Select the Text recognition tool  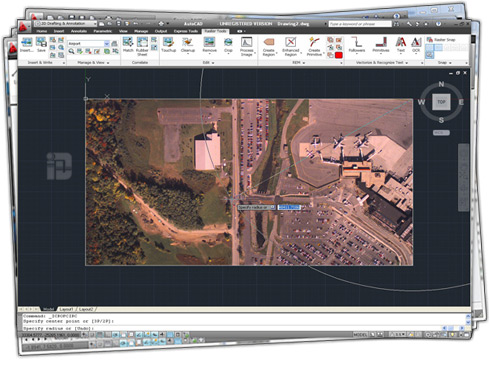tap(401, 45)
